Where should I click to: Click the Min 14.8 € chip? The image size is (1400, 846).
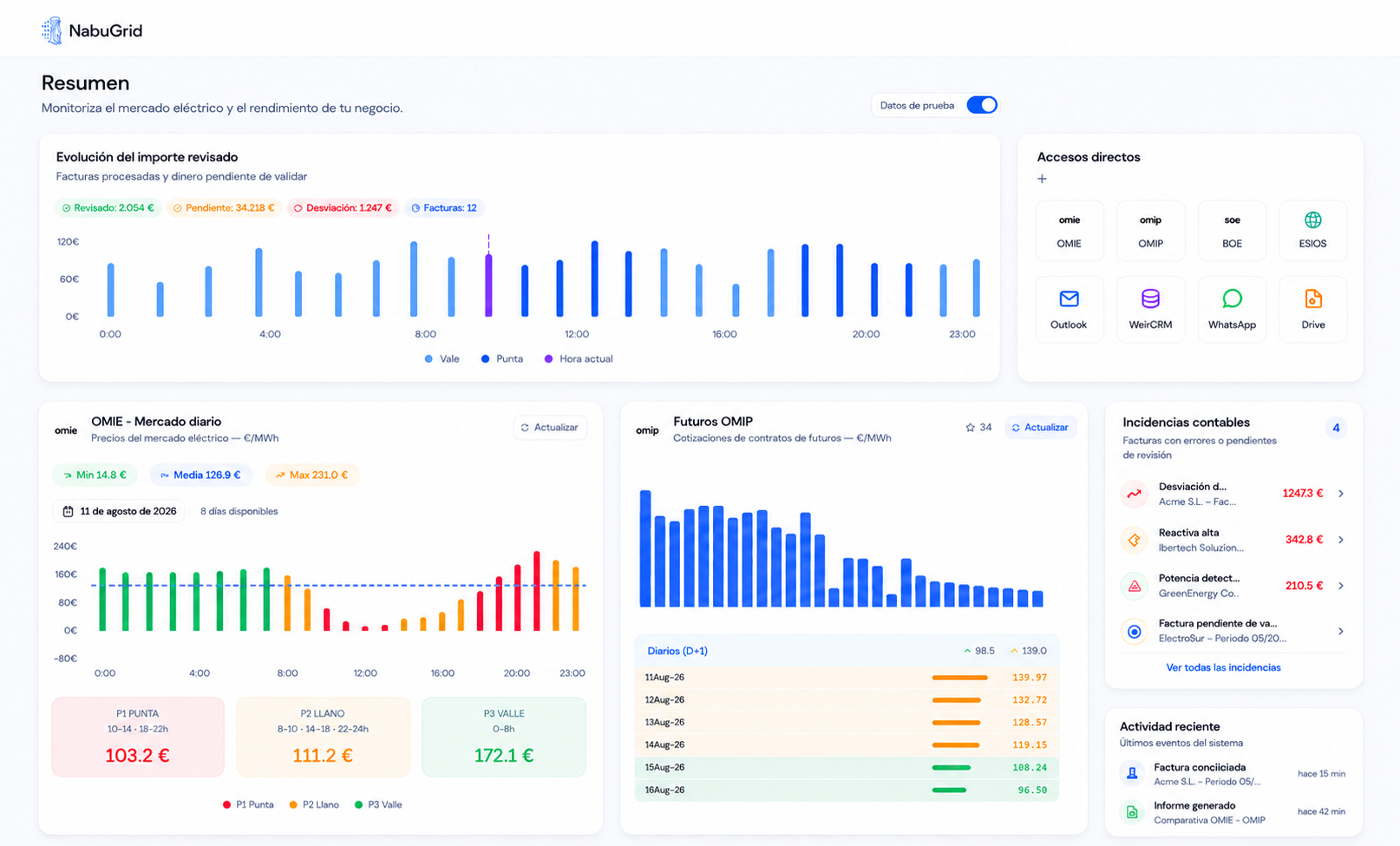coord(94,475)
